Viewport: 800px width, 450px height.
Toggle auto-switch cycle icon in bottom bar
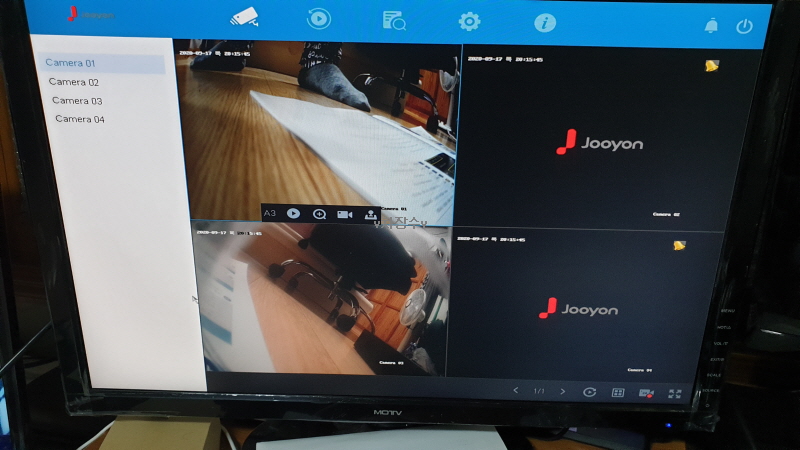tap(589, 392)
